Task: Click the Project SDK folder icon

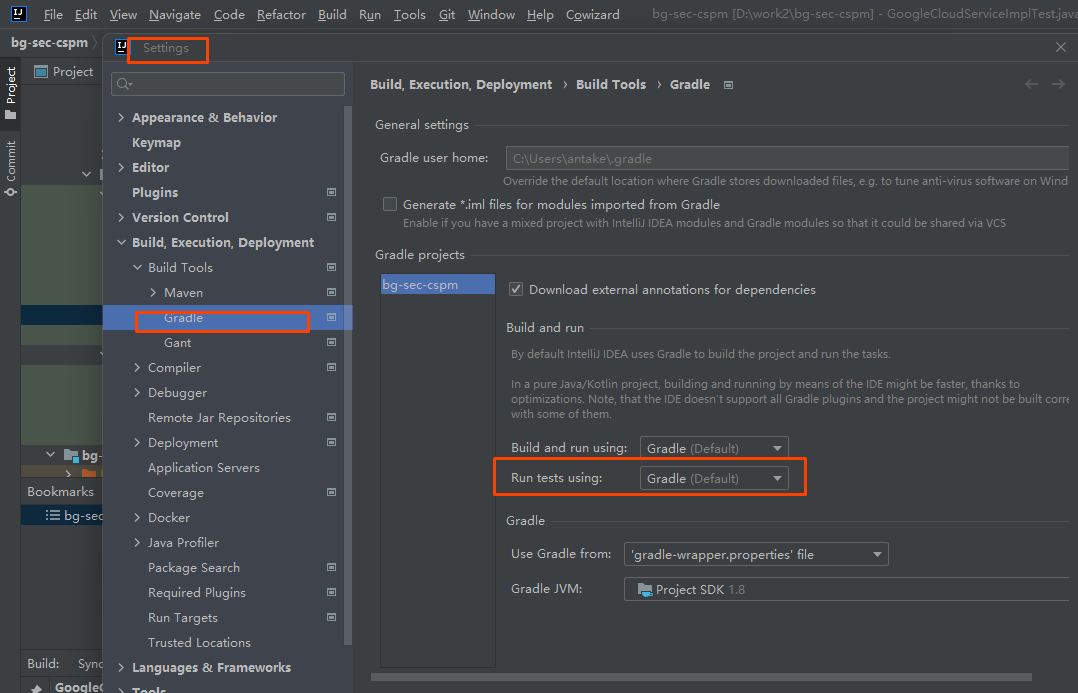Action: click(645, 589)
